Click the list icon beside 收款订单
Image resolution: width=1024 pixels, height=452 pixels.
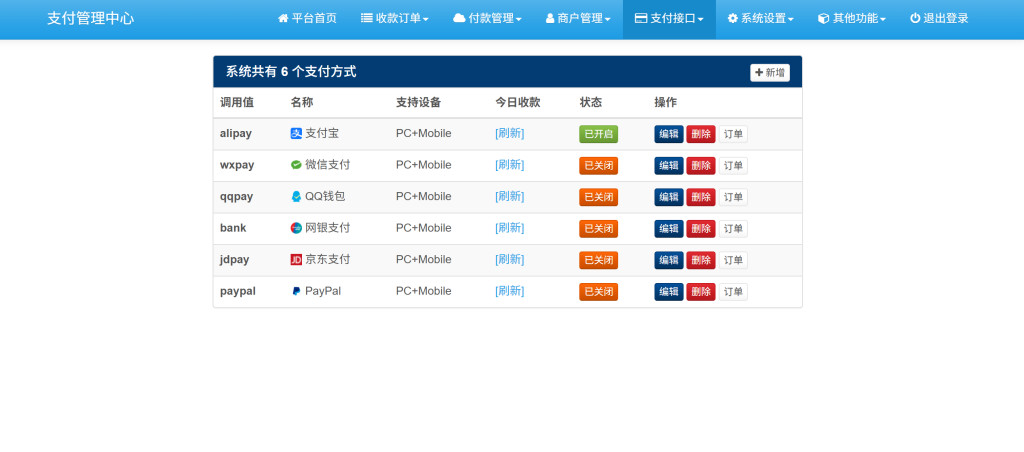(x=366, y=18)
